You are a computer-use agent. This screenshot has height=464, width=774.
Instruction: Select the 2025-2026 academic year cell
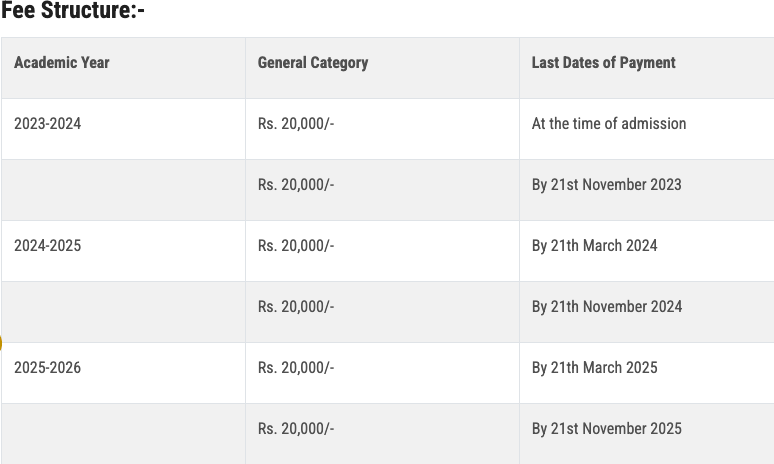coord(48,368)
